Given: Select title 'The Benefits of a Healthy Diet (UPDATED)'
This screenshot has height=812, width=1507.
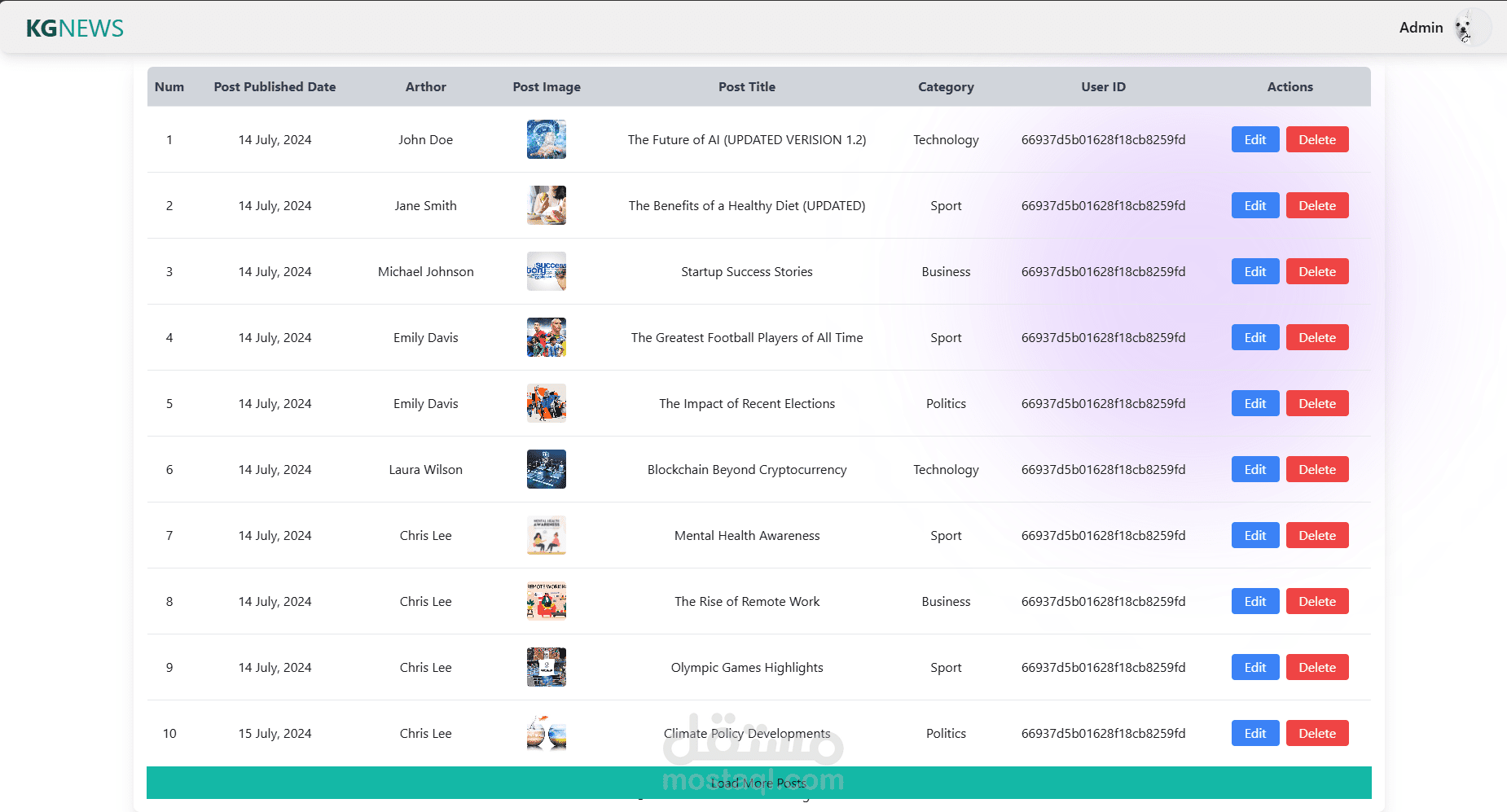Looking at the screenshot, I should click(747, 206).
